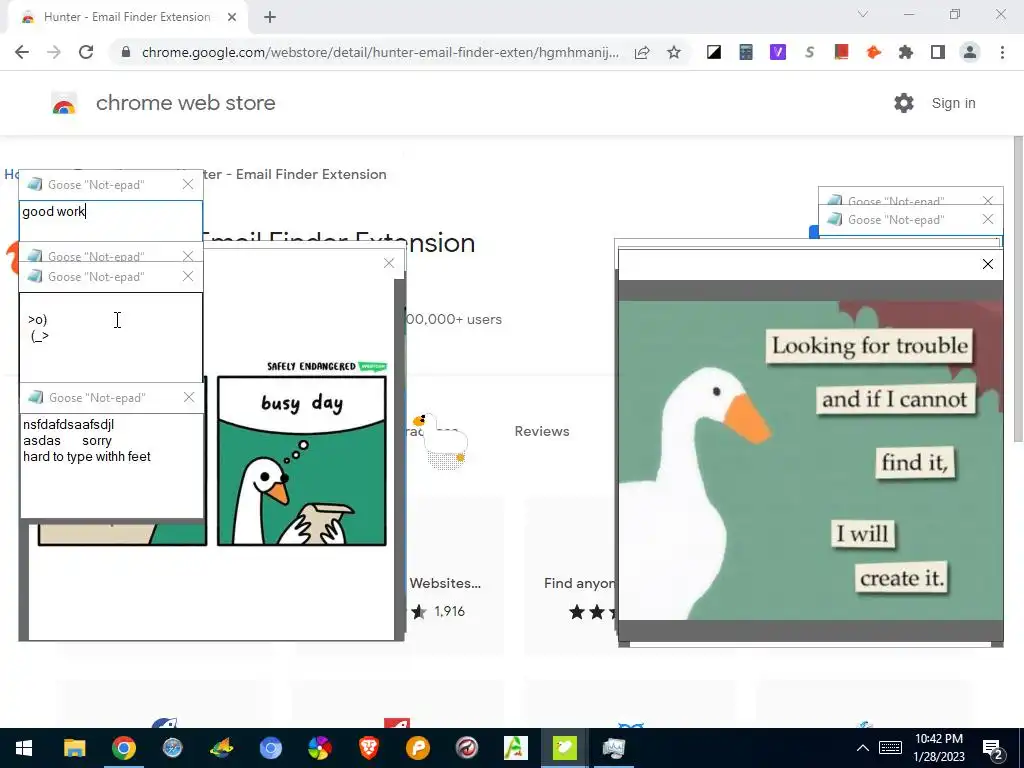This screenshot has height=768, width=1024.
Task: Open the orange P taskbar icon
Action: coord(417,748)
